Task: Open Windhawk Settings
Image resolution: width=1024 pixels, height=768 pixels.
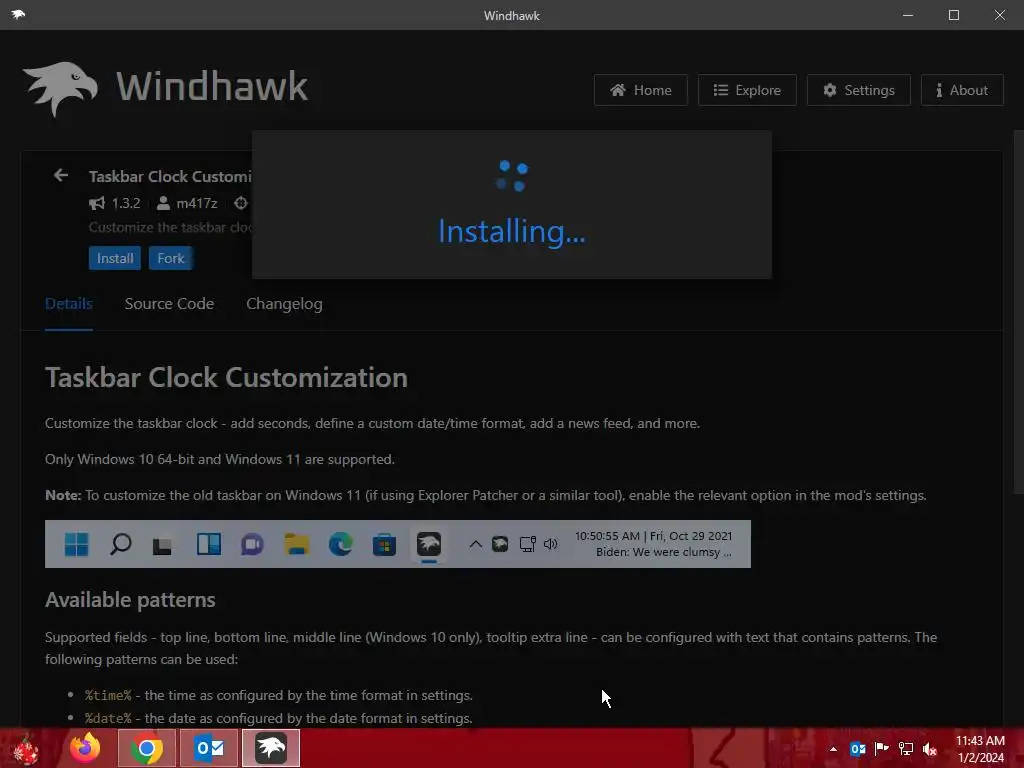Action: (x=859, y=90)
